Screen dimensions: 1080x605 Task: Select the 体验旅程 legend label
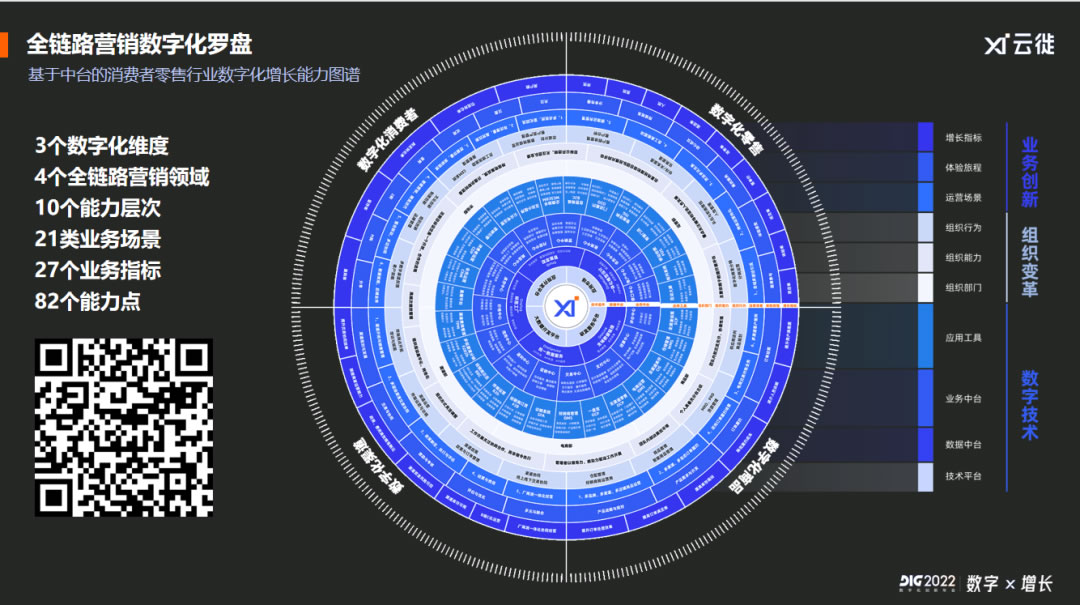click(963, 168)
